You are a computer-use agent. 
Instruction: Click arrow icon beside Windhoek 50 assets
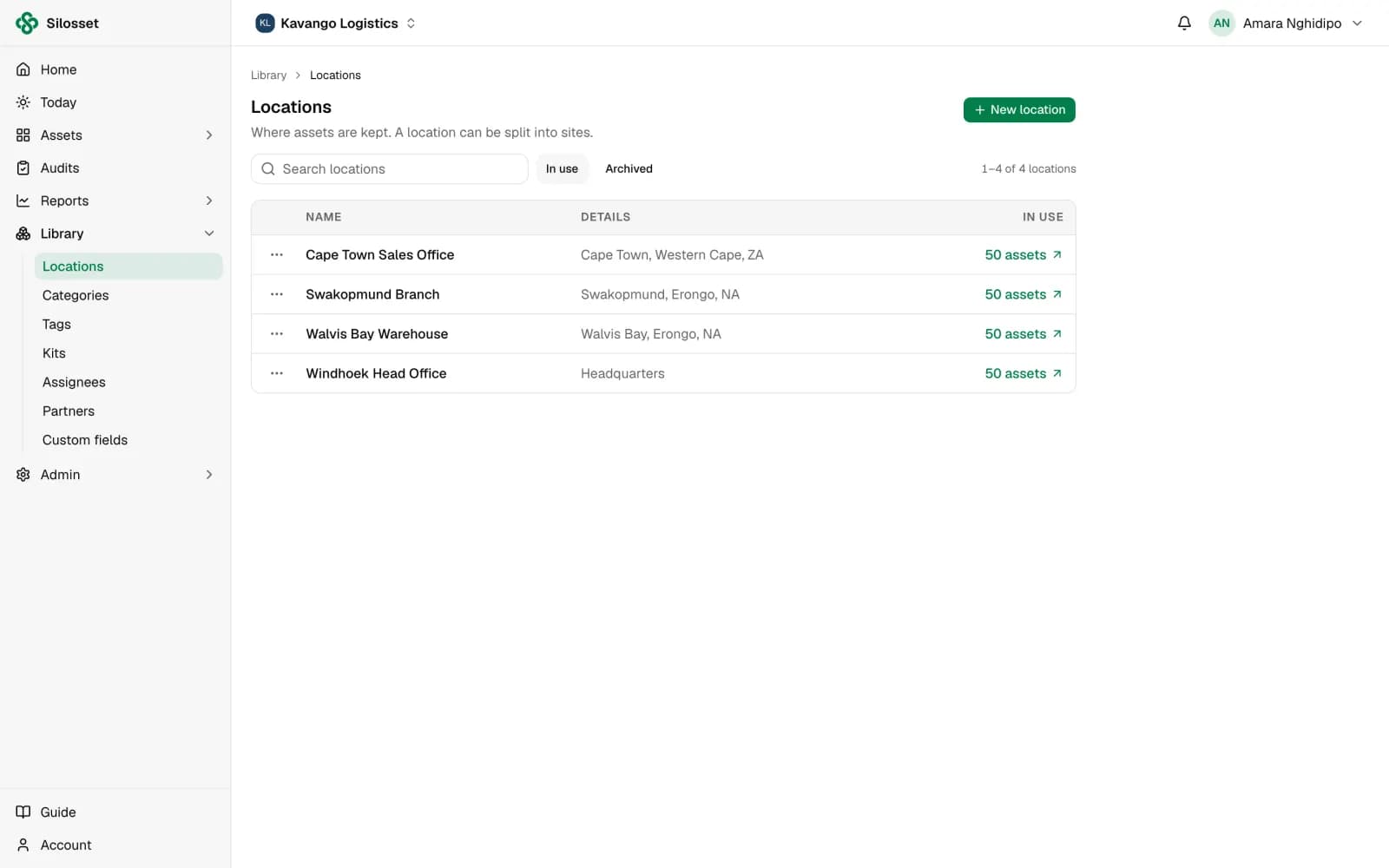[x=1057, y=373]
